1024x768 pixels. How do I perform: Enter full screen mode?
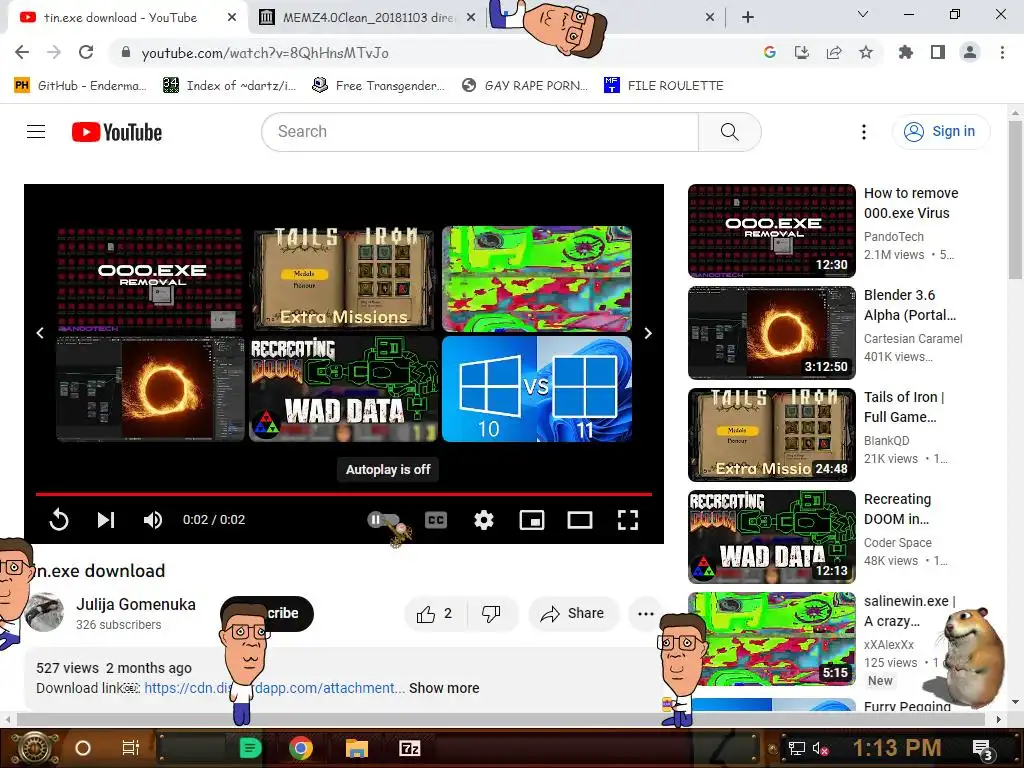[x=628, y=520]
